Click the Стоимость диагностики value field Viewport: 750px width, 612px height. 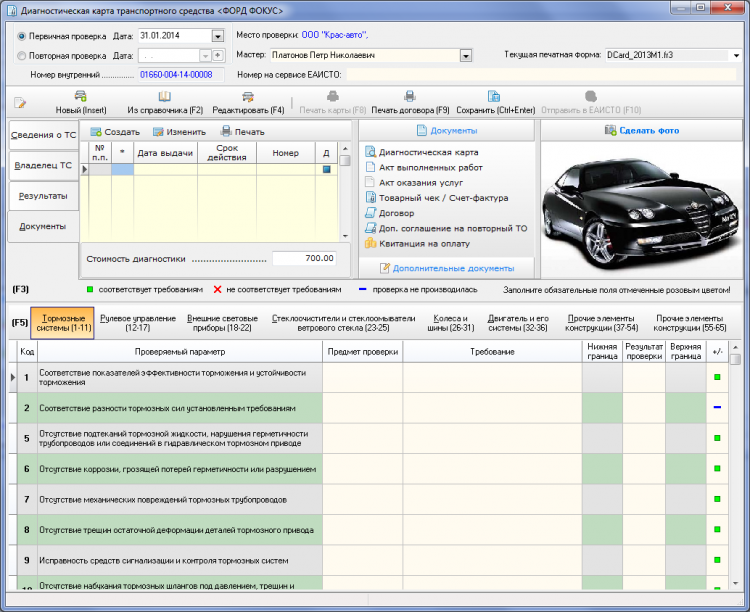pyautogui.click(x=305, y=258)
